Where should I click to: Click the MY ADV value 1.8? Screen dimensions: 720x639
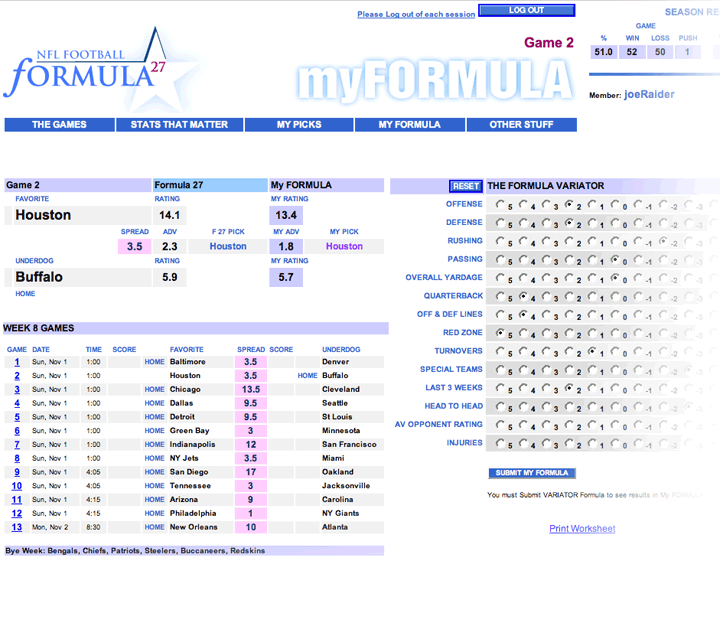tap(286, 247)
